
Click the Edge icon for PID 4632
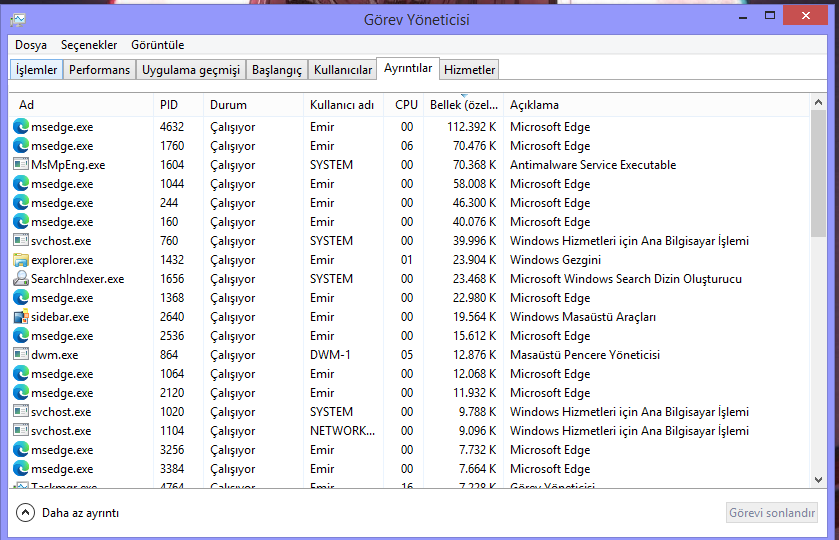20,127
